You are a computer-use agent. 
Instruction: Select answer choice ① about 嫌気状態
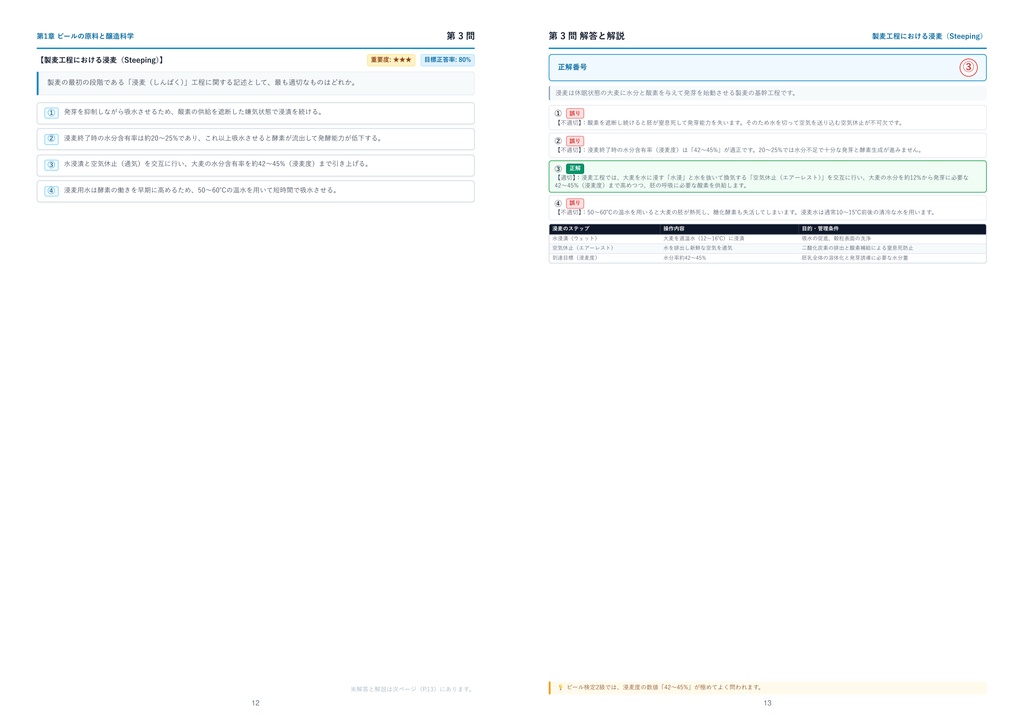(x=255, y=113)
